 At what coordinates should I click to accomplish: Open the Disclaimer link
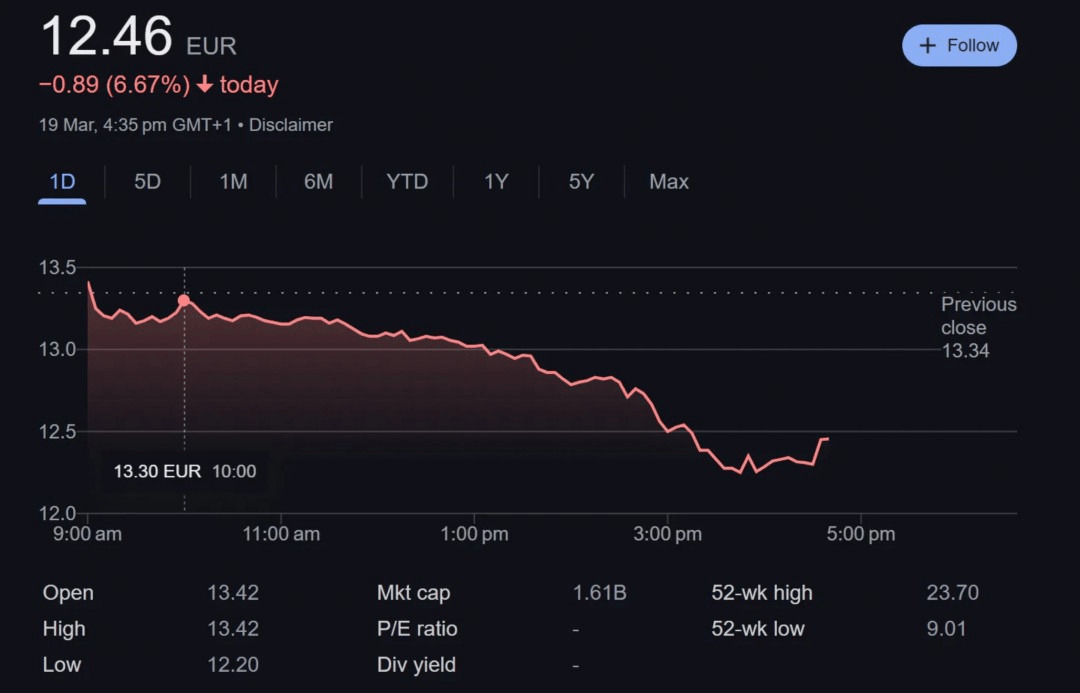290,125
